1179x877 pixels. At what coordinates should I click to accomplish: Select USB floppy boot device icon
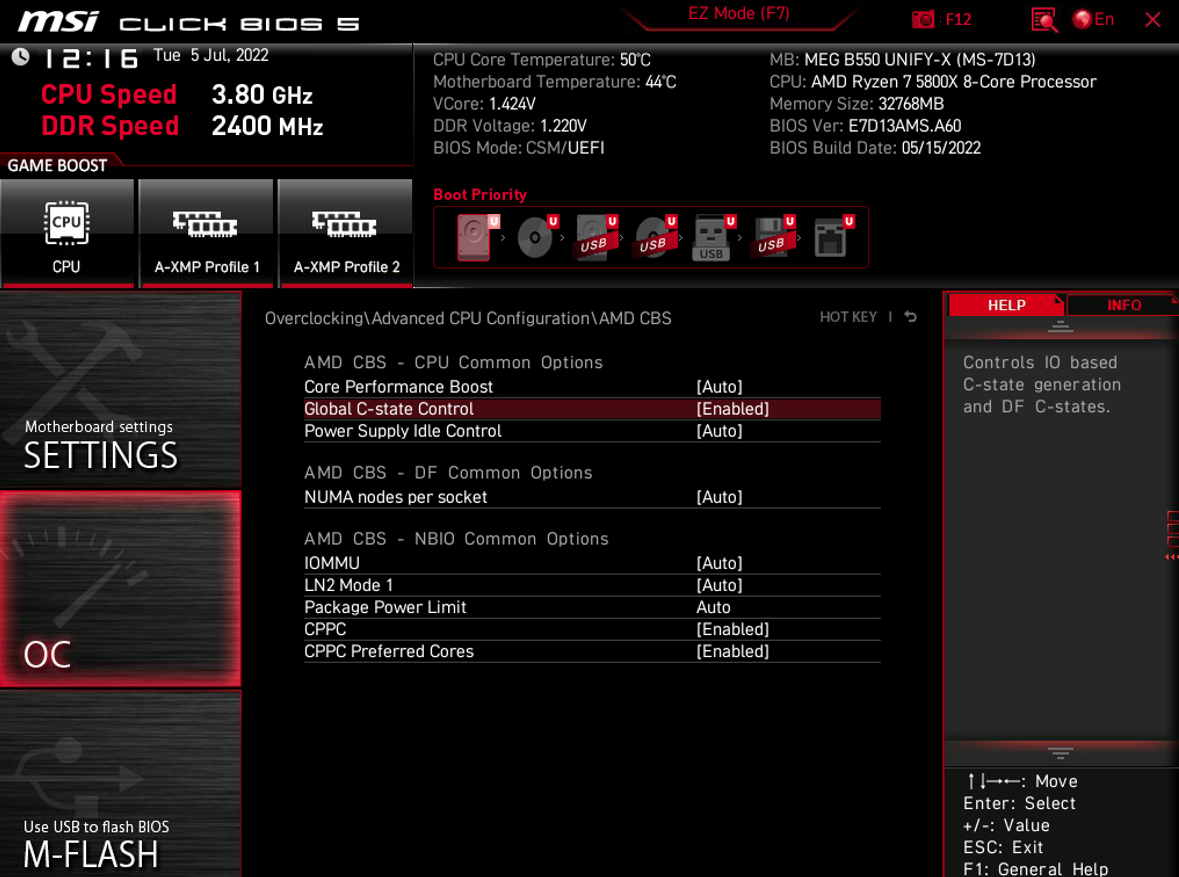(x=773, y=237)
